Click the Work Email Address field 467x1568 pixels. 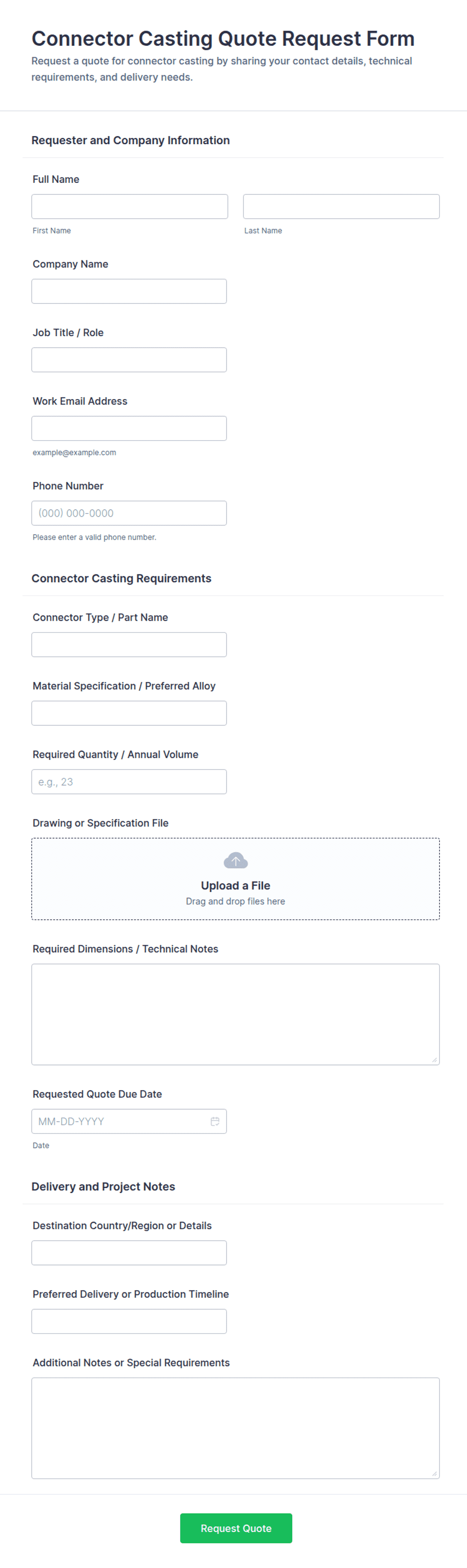[x=129, y=429]
